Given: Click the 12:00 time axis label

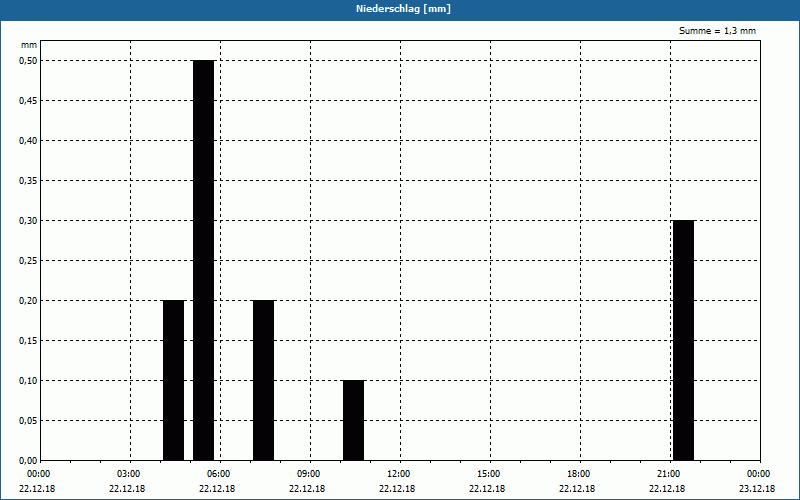Looking at the screenshot, I should coord(399,474).
